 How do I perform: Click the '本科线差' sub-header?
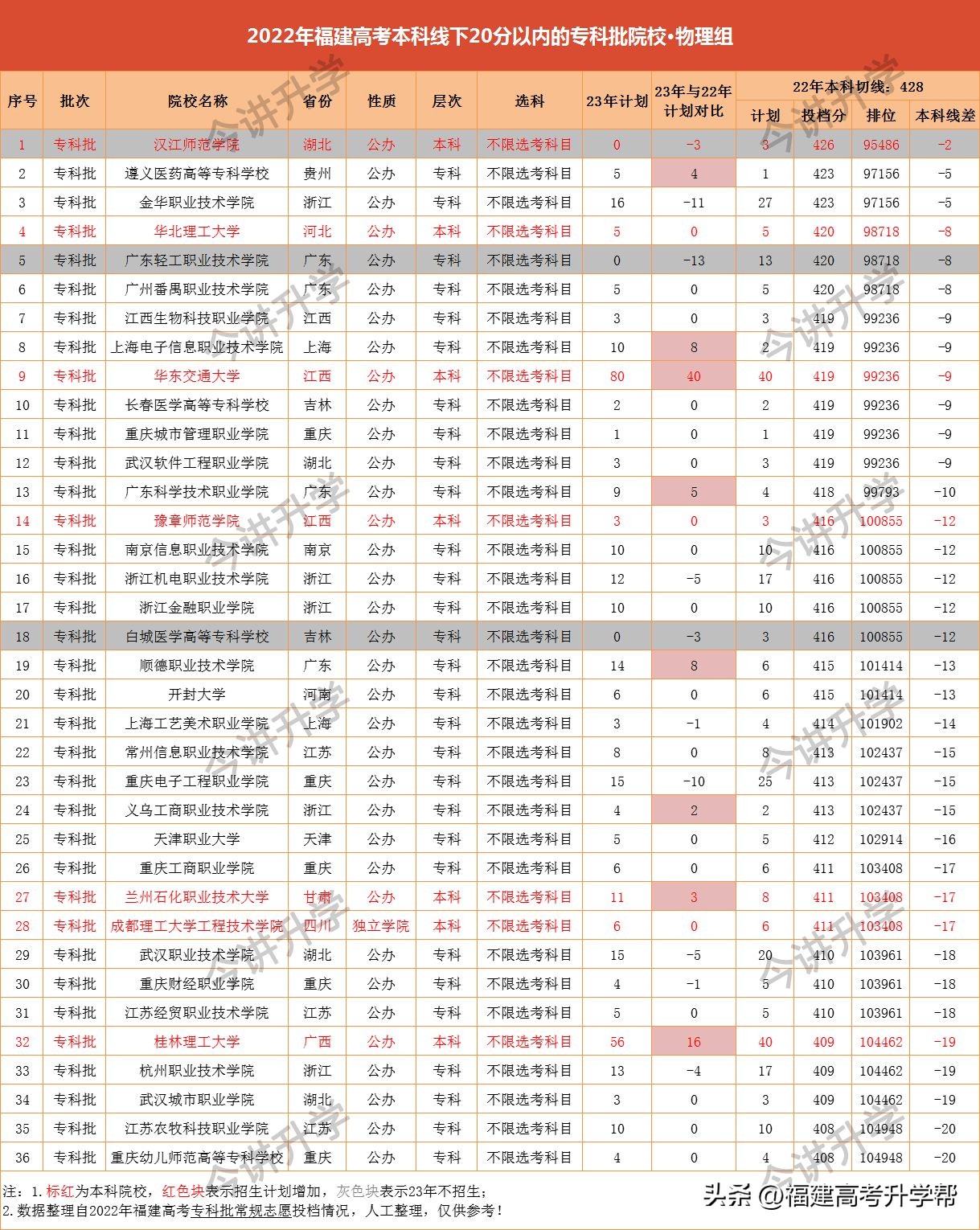point(945,116)
